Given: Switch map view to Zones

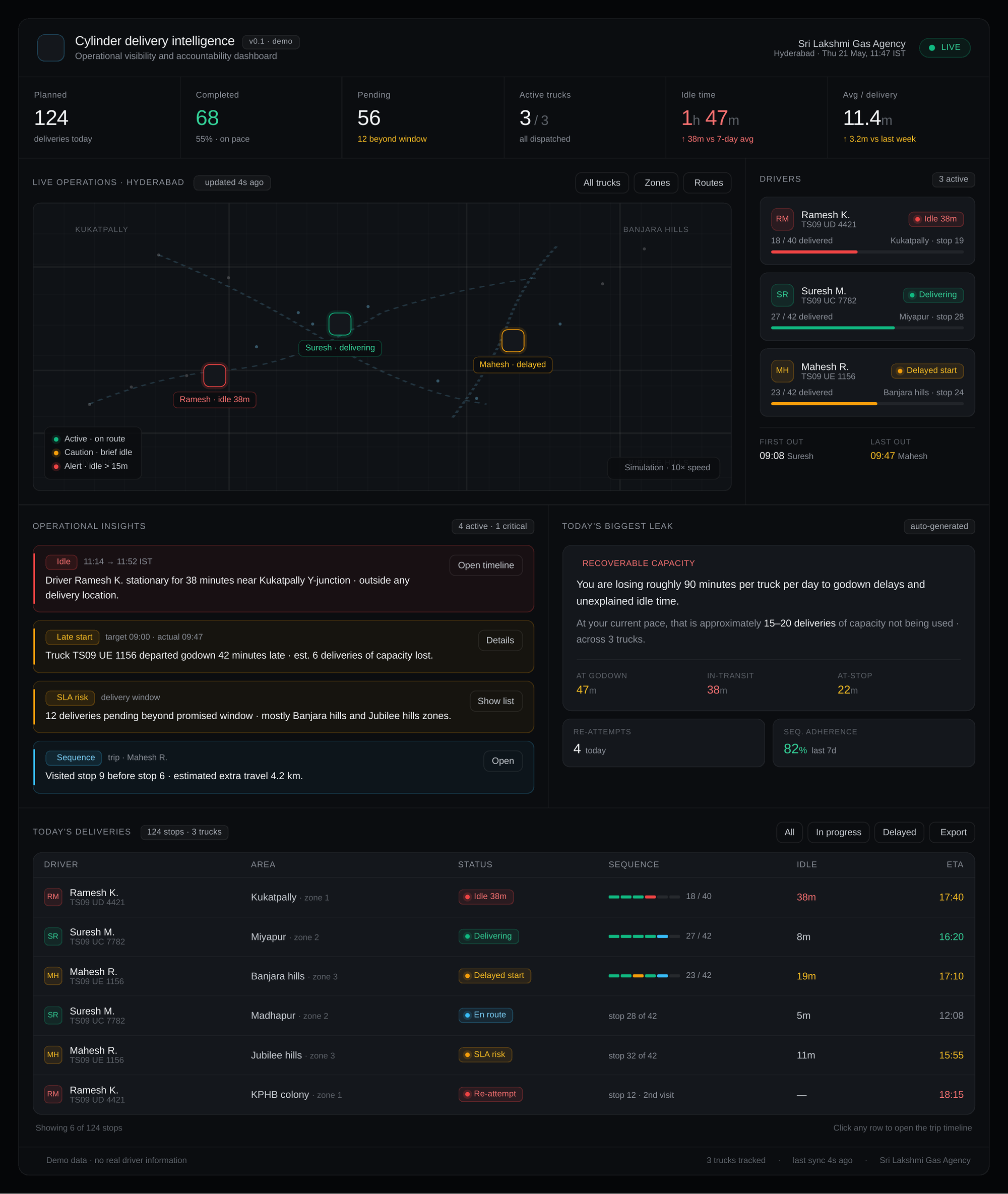Looking at the screenshot, I should (657, 183).
